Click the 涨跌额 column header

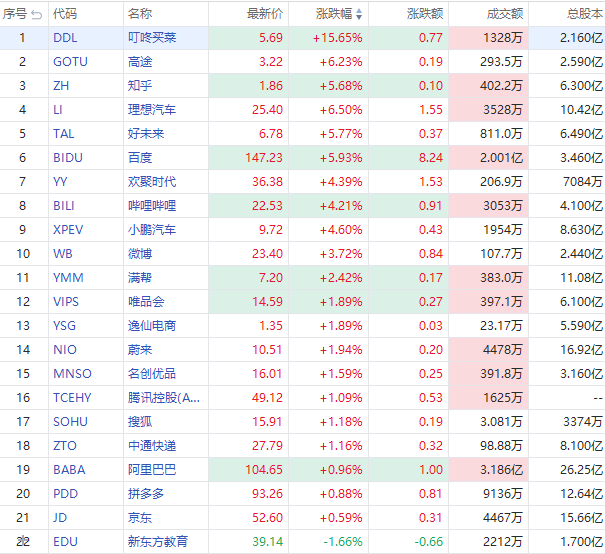coord(426,14)
